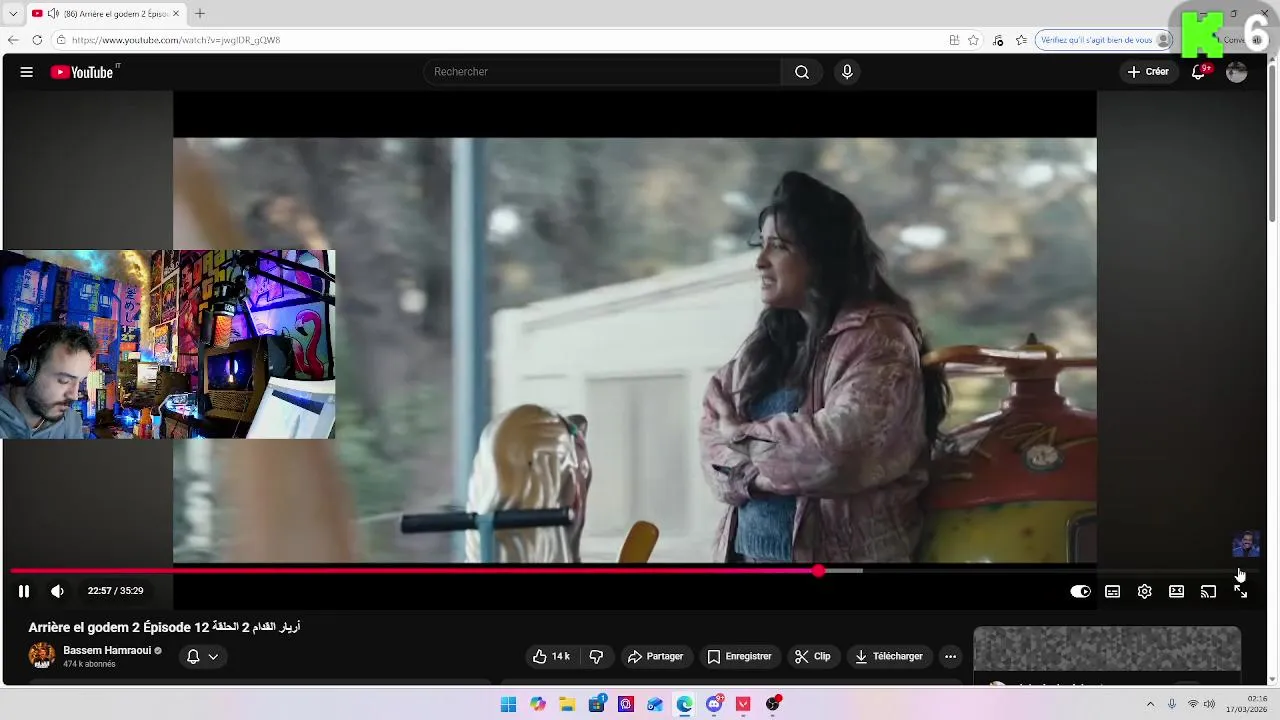Cast the video to a TV
The image size is (1280, 720).
coord(1208,591)
